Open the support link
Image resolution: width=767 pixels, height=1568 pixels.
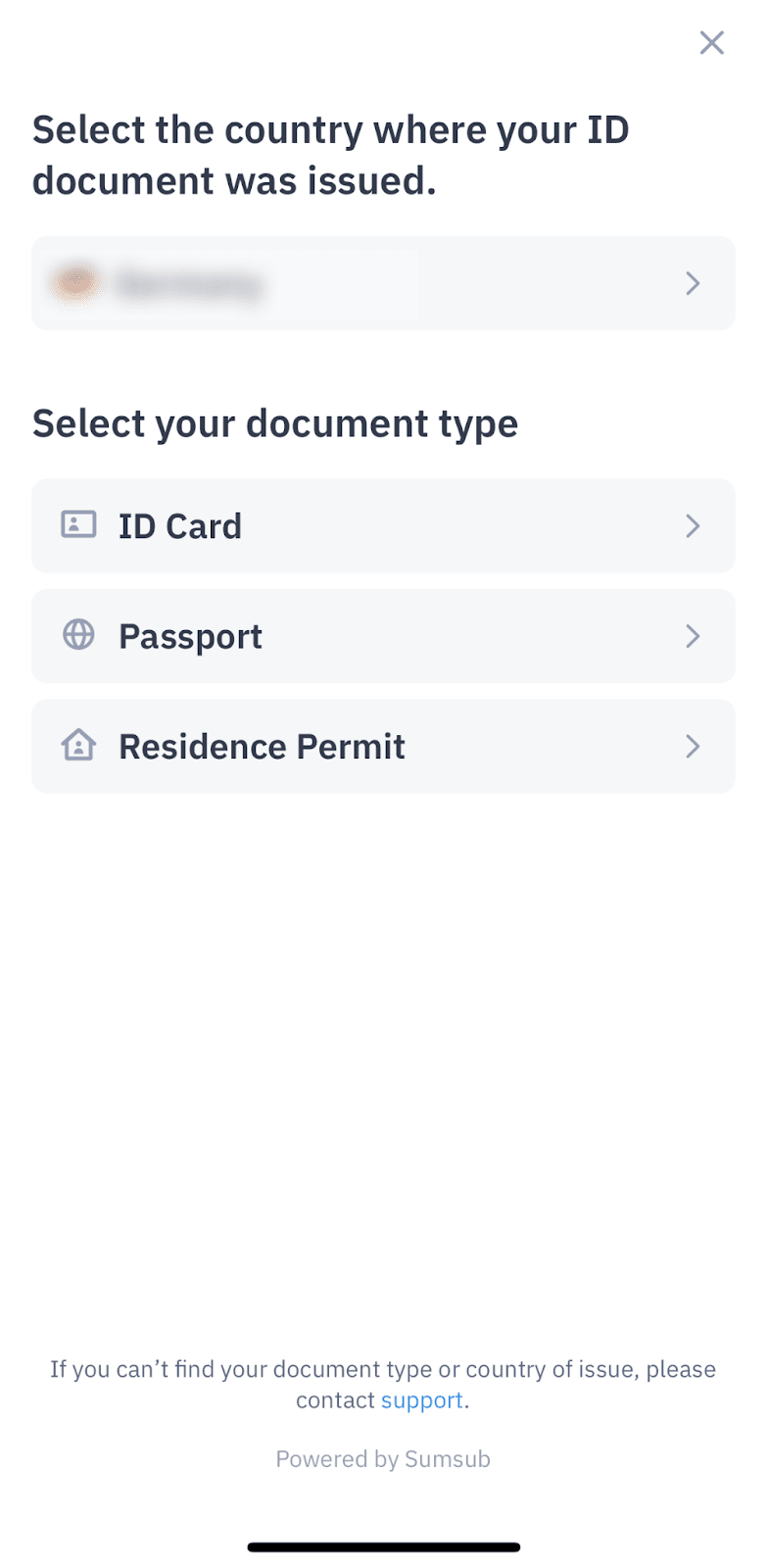421,1400
